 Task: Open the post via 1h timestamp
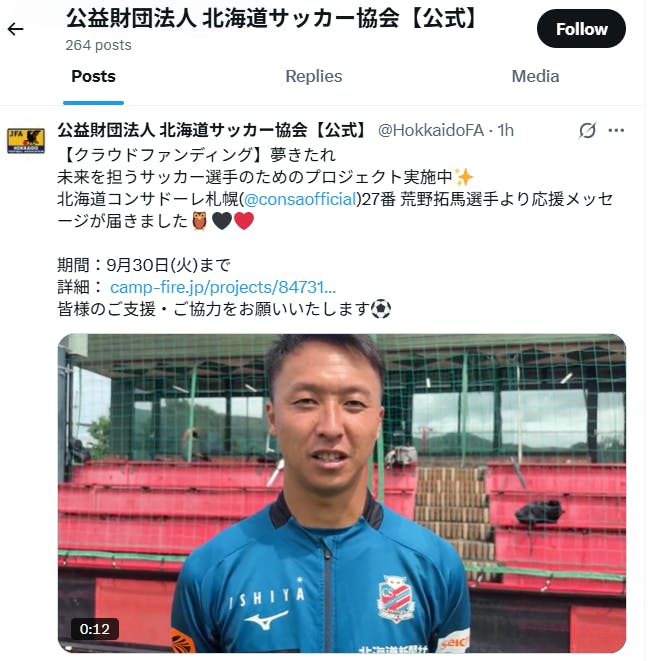pyautogui.click(x=505, y=130)
